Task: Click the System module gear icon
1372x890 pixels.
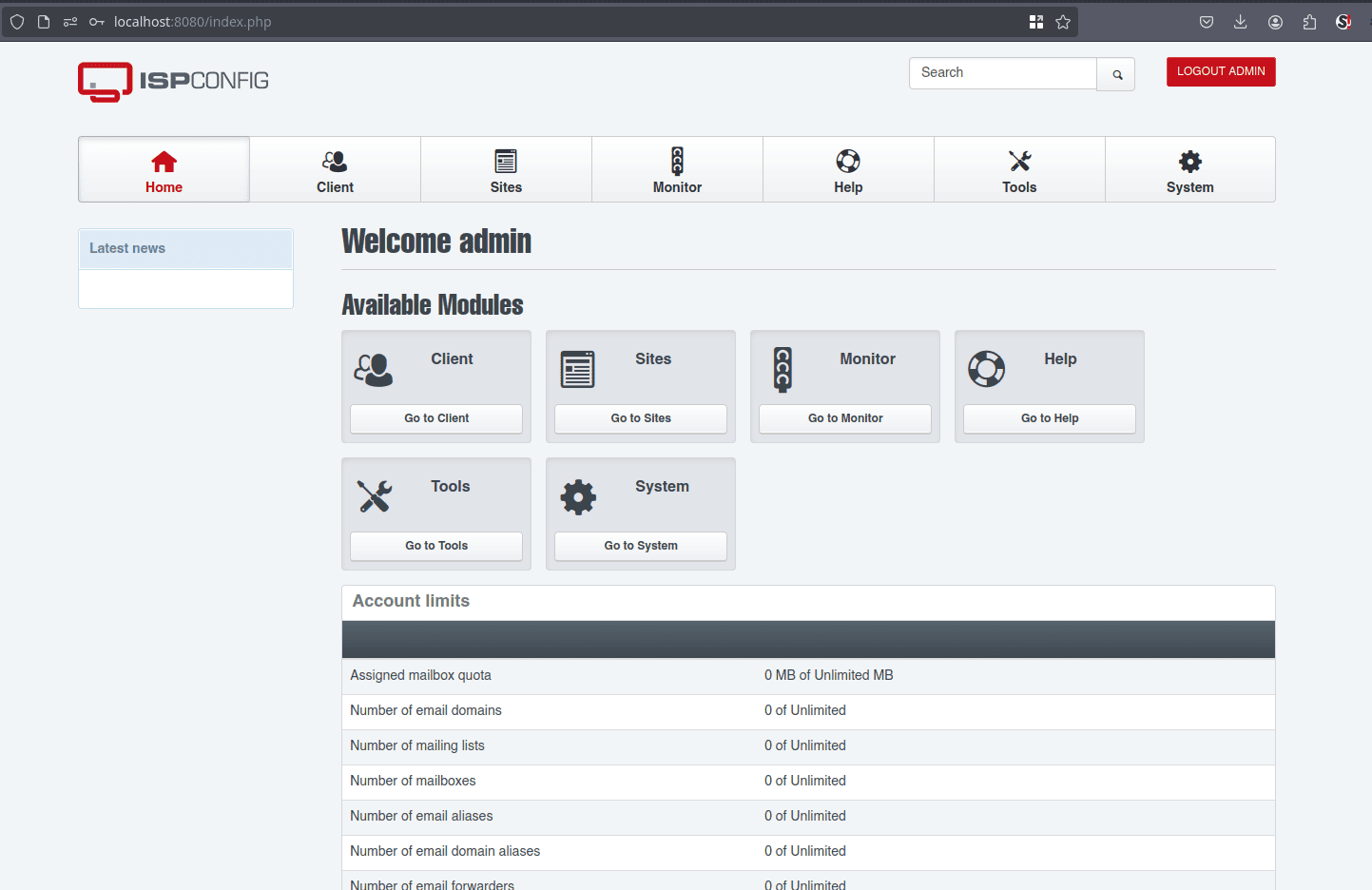Action: tap(578, 497)
